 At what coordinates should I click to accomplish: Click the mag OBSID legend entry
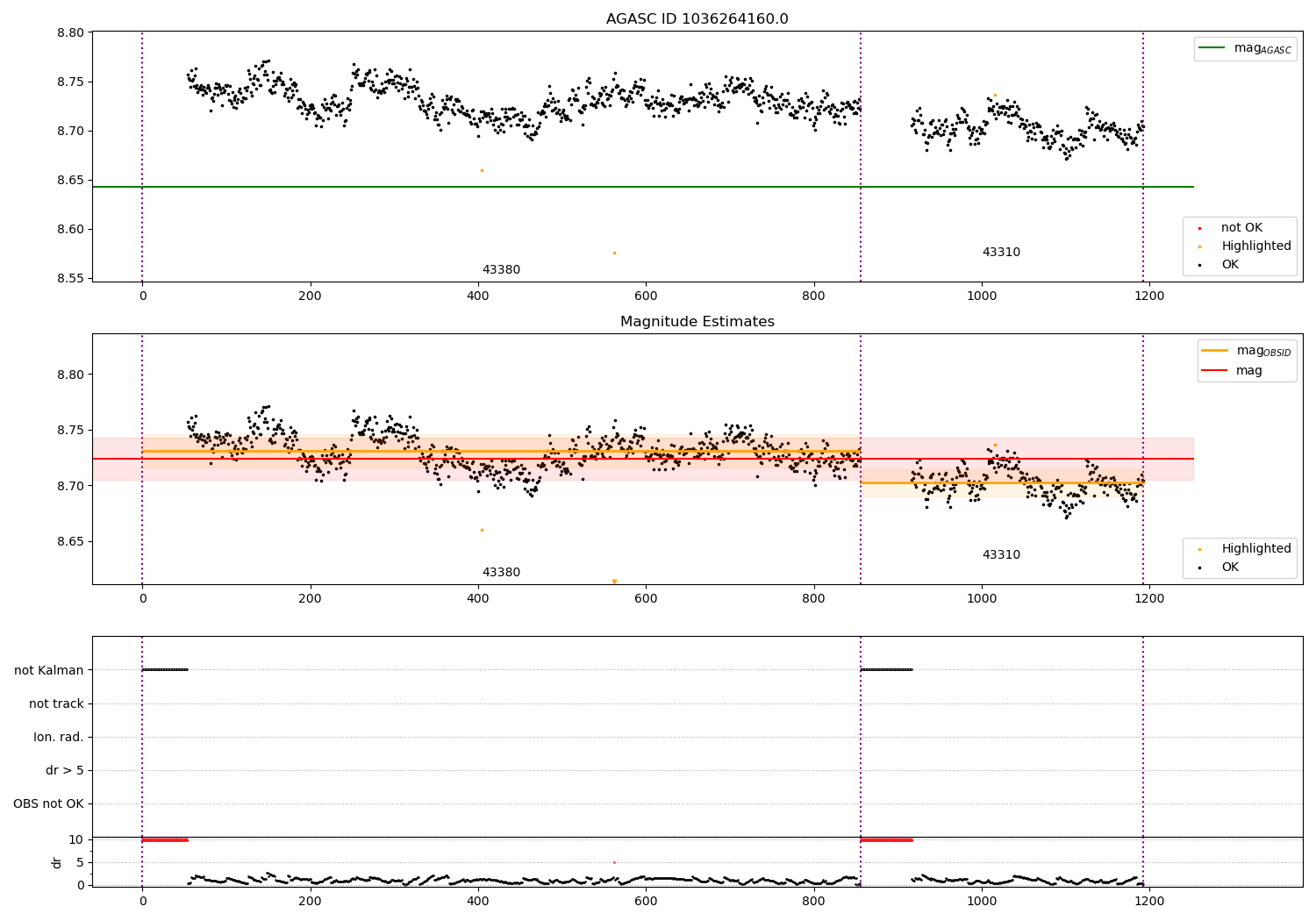[x=1247, y=351]
